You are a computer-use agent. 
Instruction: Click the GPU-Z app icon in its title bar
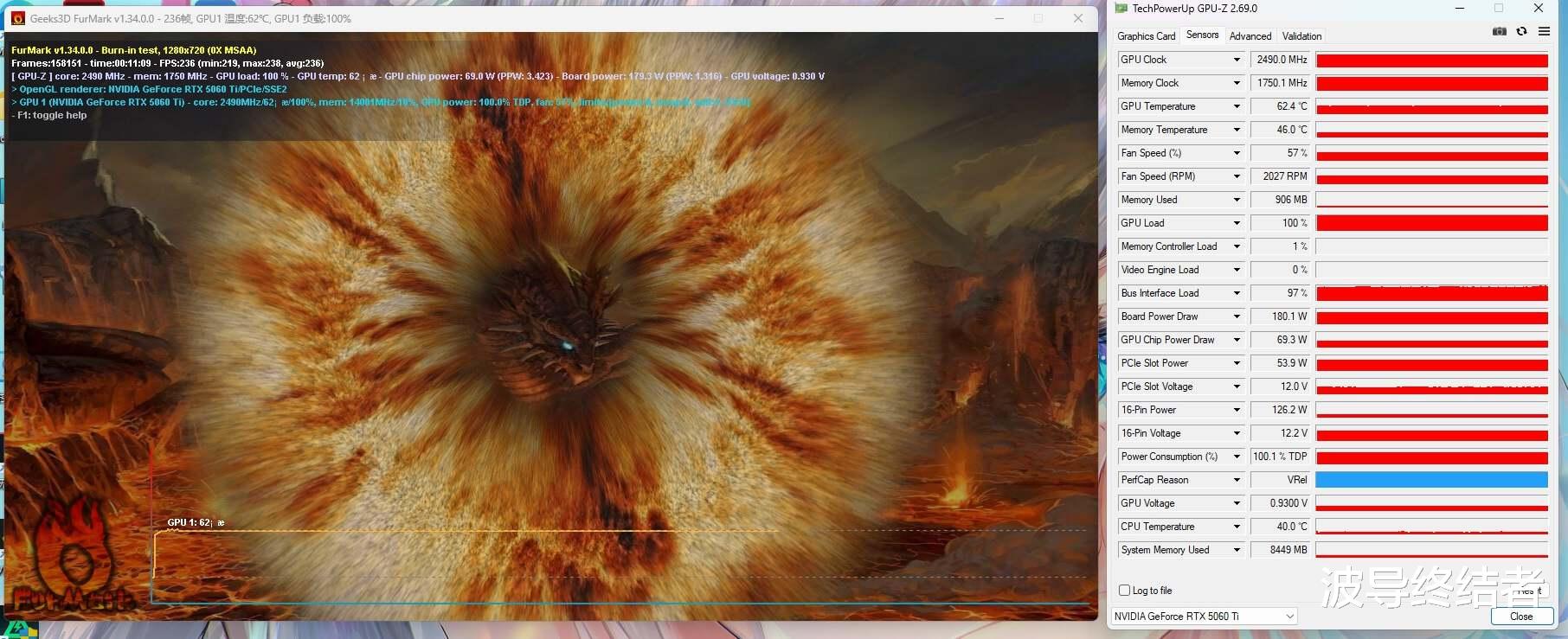[1121, 9]
